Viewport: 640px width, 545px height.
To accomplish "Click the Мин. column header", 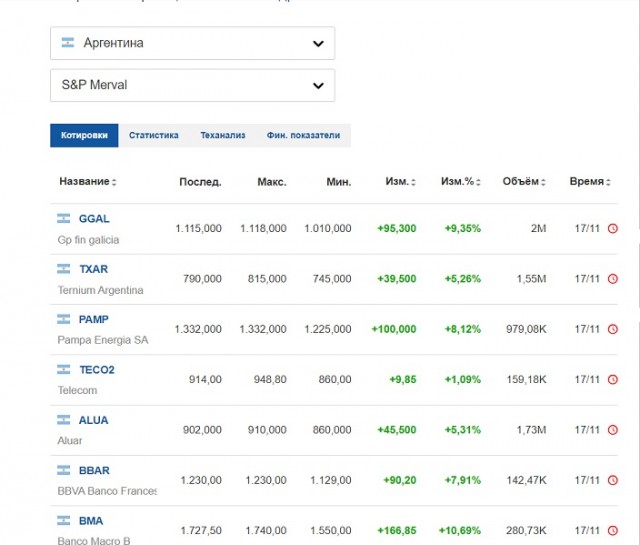I will point(338,182).
